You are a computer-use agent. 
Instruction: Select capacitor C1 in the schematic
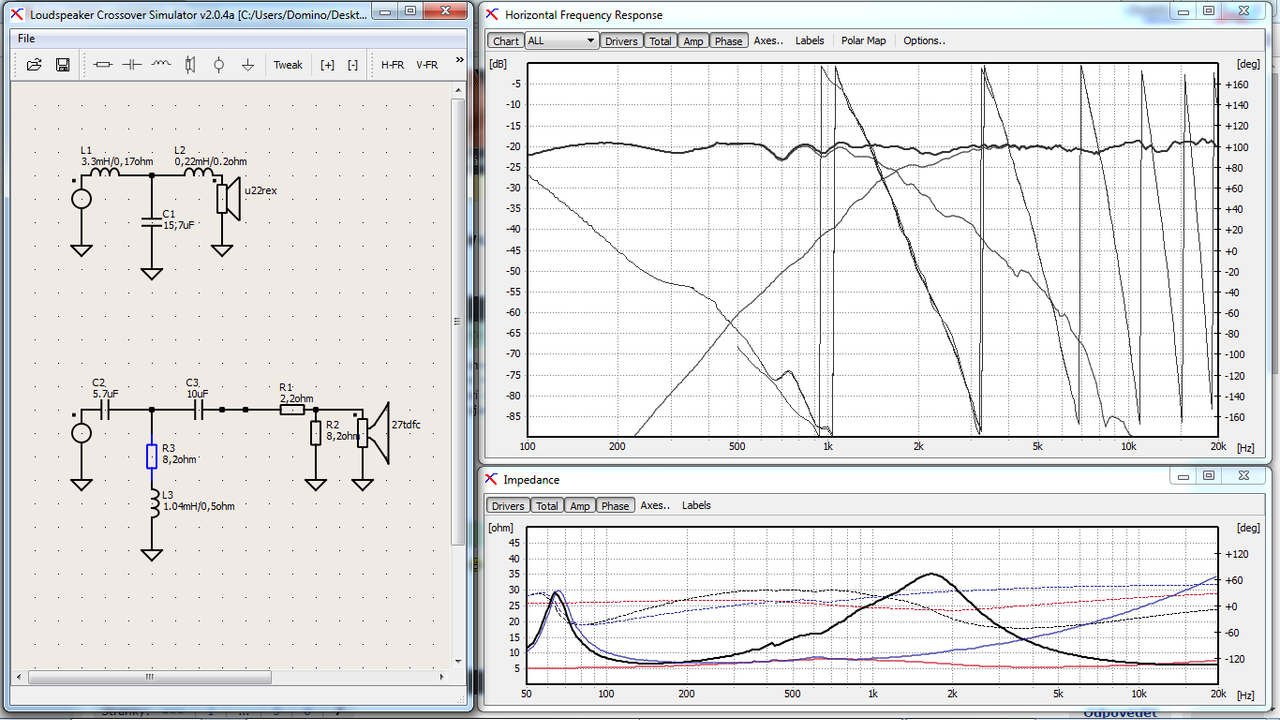tap(151, 221)
